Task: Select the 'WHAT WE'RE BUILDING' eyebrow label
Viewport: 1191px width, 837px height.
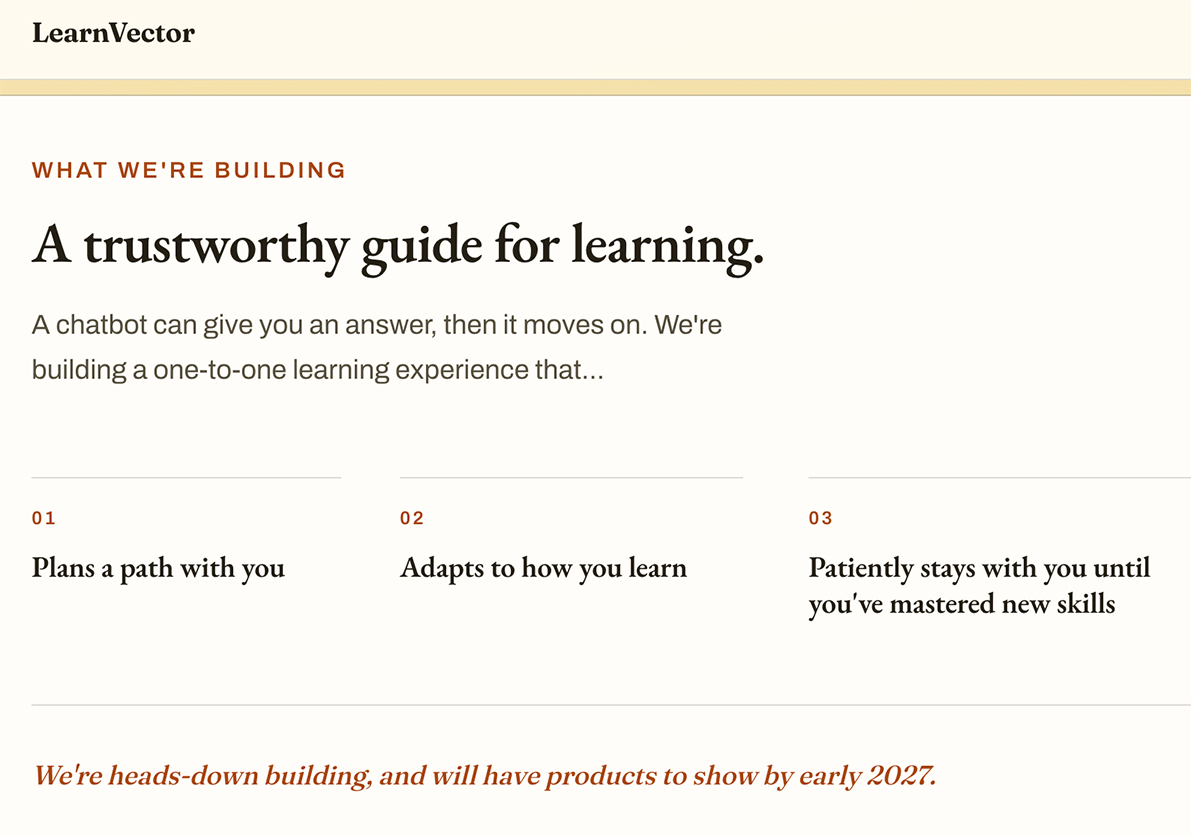Action: (188, 169)
